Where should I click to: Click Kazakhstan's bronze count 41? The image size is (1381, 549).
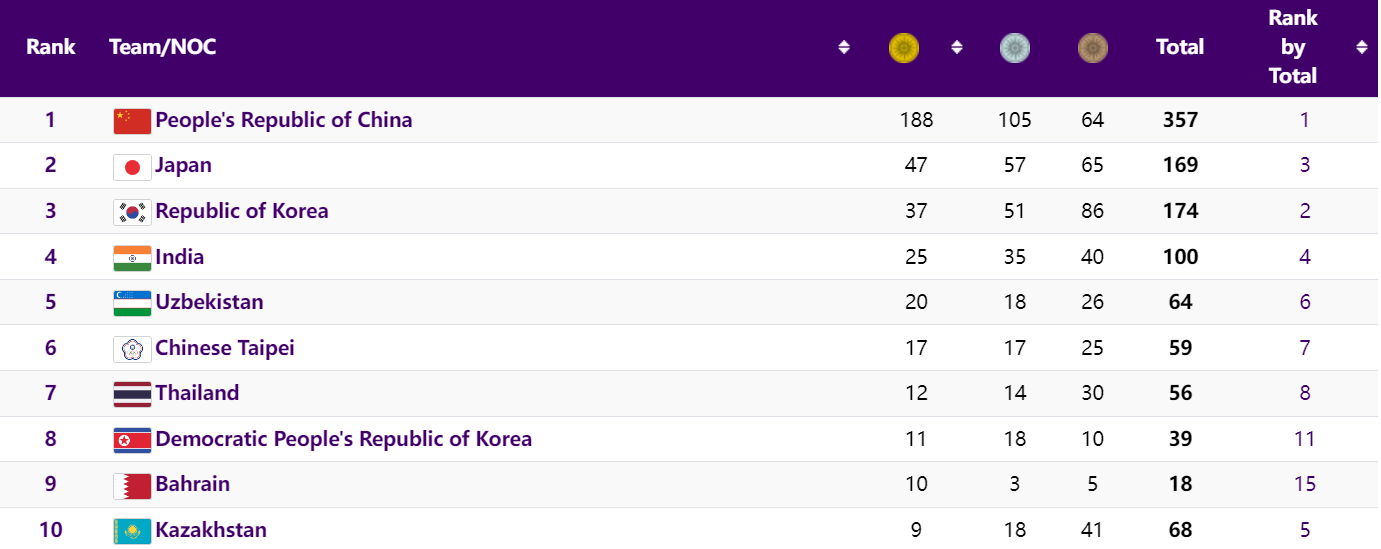(x=1093, y=530)
